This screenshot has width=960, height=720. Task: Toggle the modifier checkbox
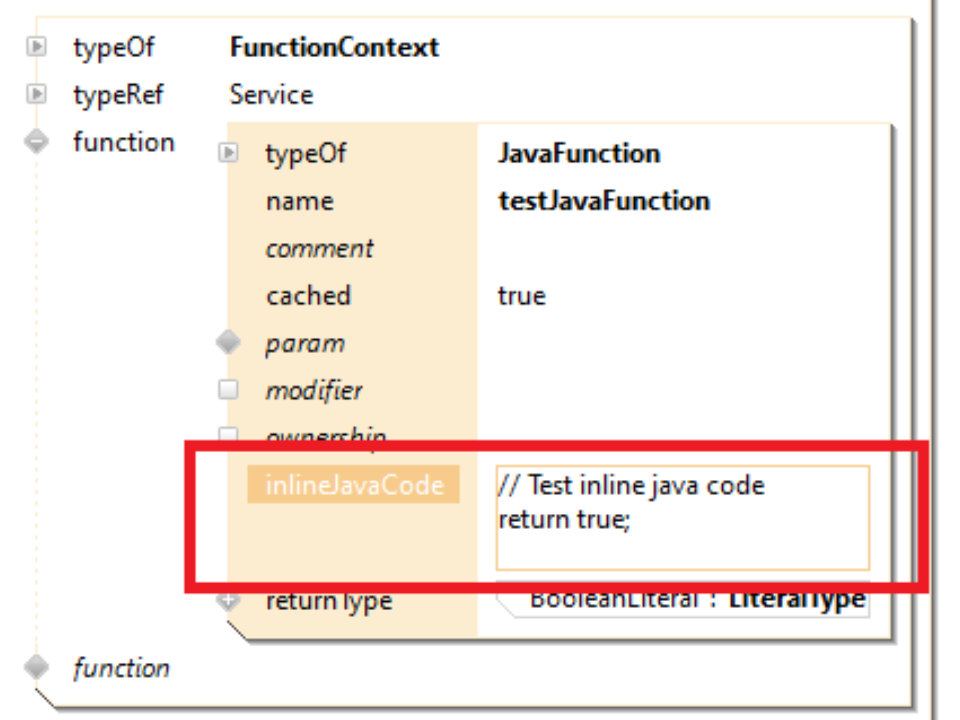[x=229, y=390]
